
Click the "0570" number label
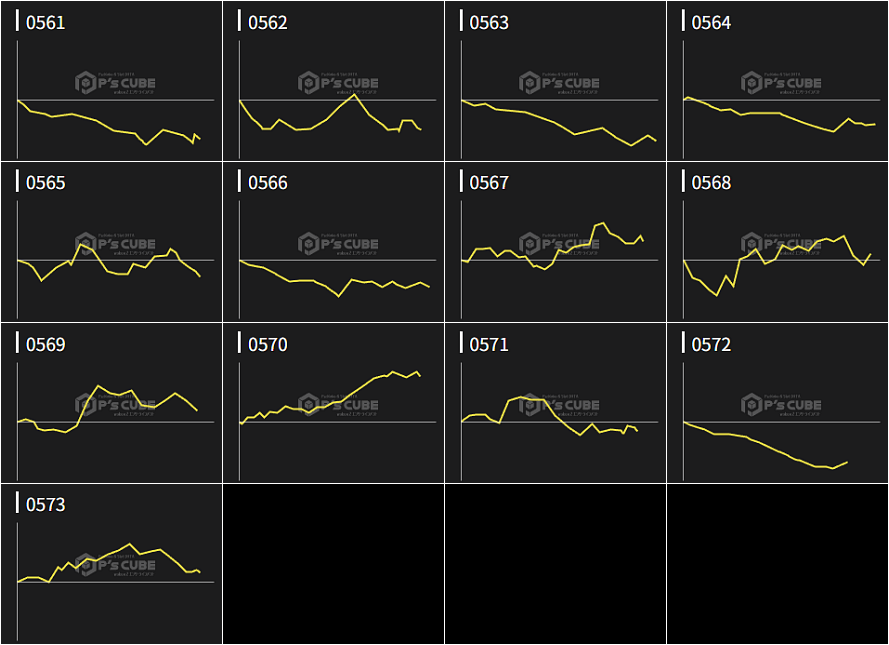point(267,345)
